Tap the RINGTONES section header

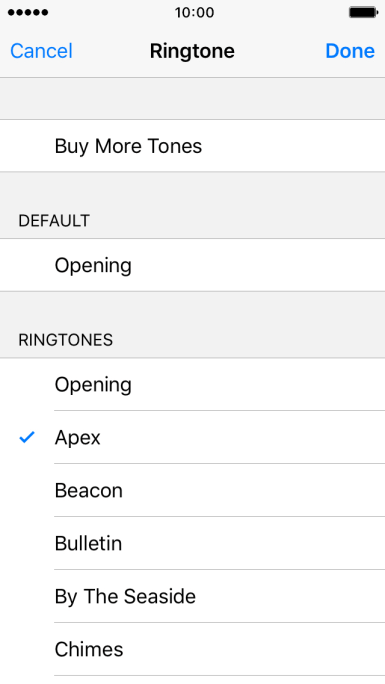[65, 340]
